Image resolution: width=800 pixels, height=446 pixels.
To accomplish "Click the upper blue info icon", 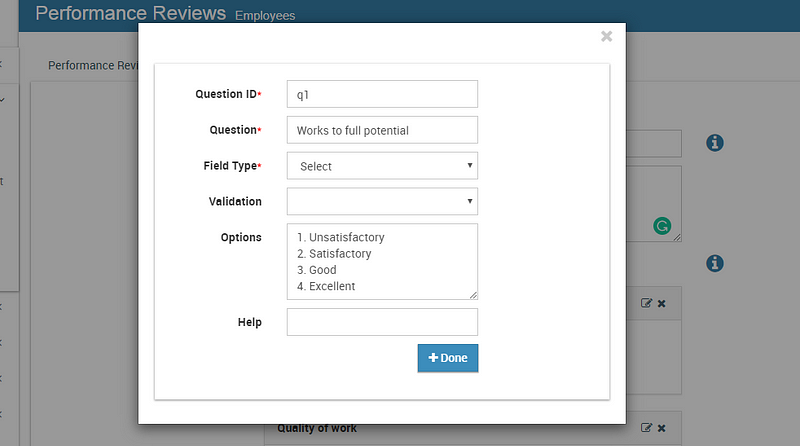I will 714,143.
